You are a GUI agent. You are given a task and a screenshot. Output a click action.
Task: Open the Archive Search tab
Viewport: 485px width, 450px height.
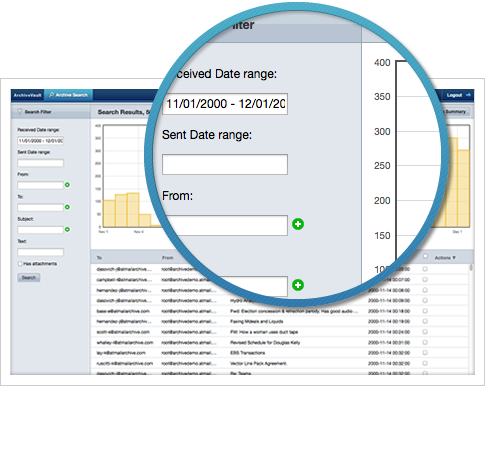68,95
